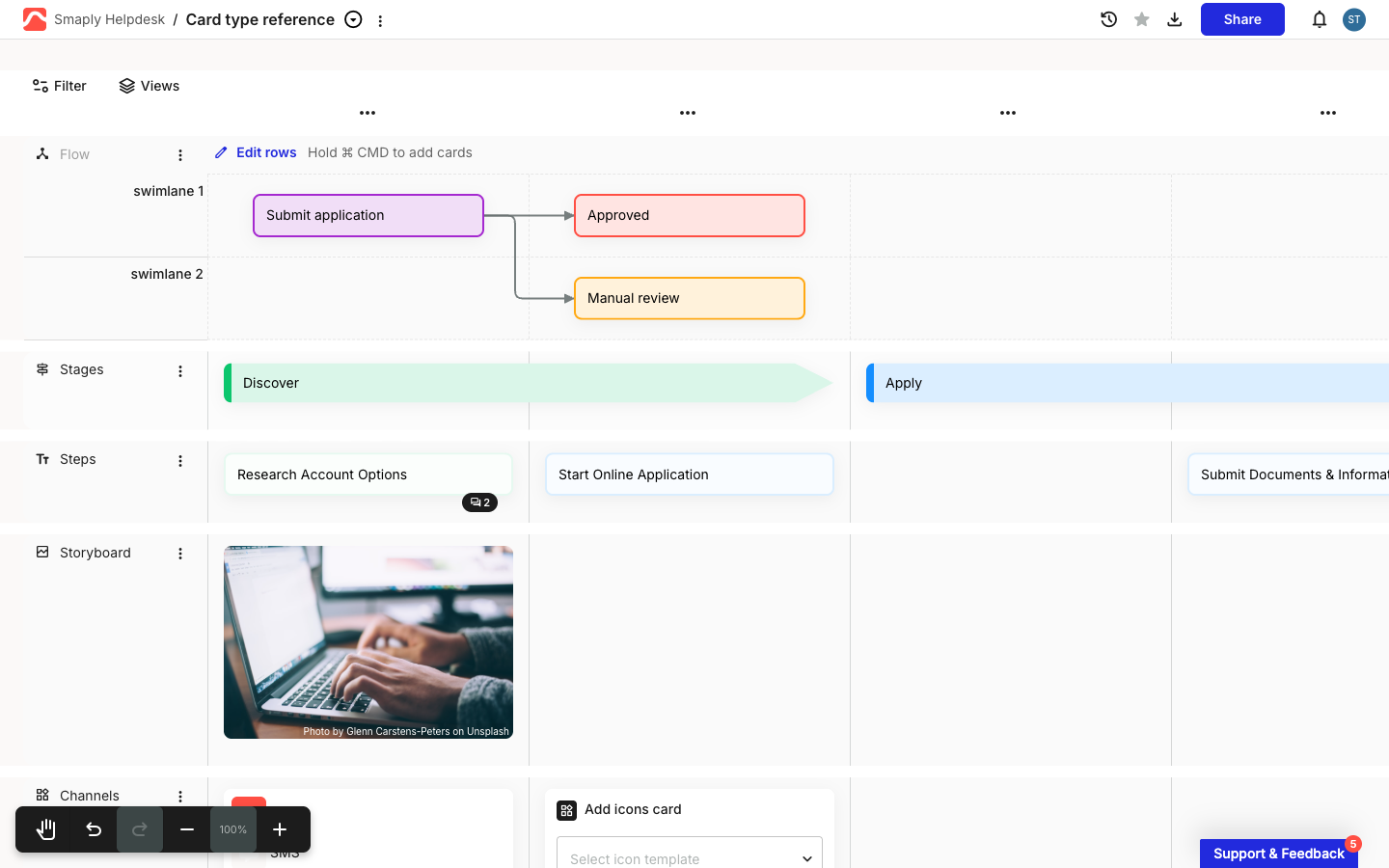Screen dimensions: 1389x868
Task: Zoom in with the plus button
Action: click(x=280, y=829)
